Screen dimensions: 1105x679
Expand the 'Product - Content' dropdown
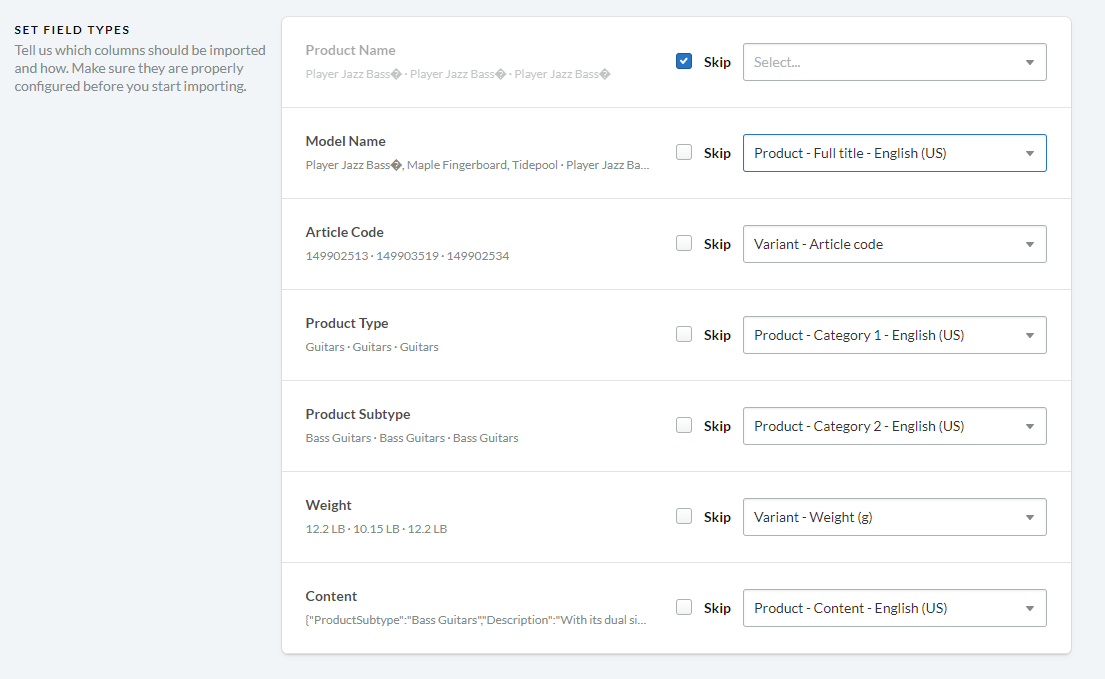[894, 608]
